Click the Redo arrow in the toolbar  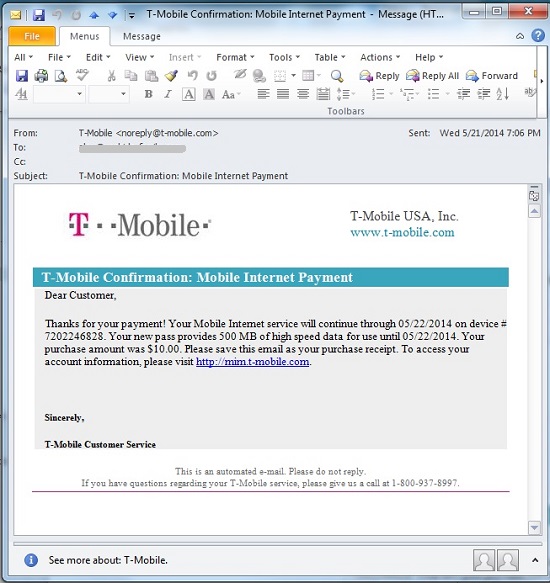tap(212, 75)
